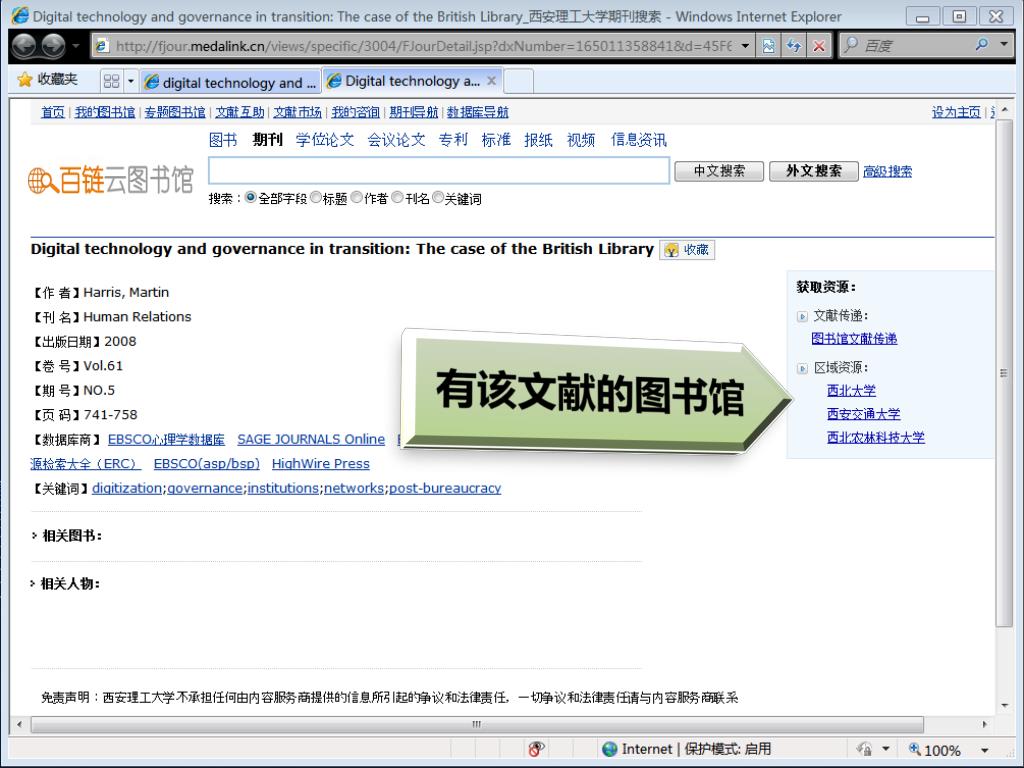Select the 专利 search category
This screenshot has width=1024, height=768.
point(453,140)
